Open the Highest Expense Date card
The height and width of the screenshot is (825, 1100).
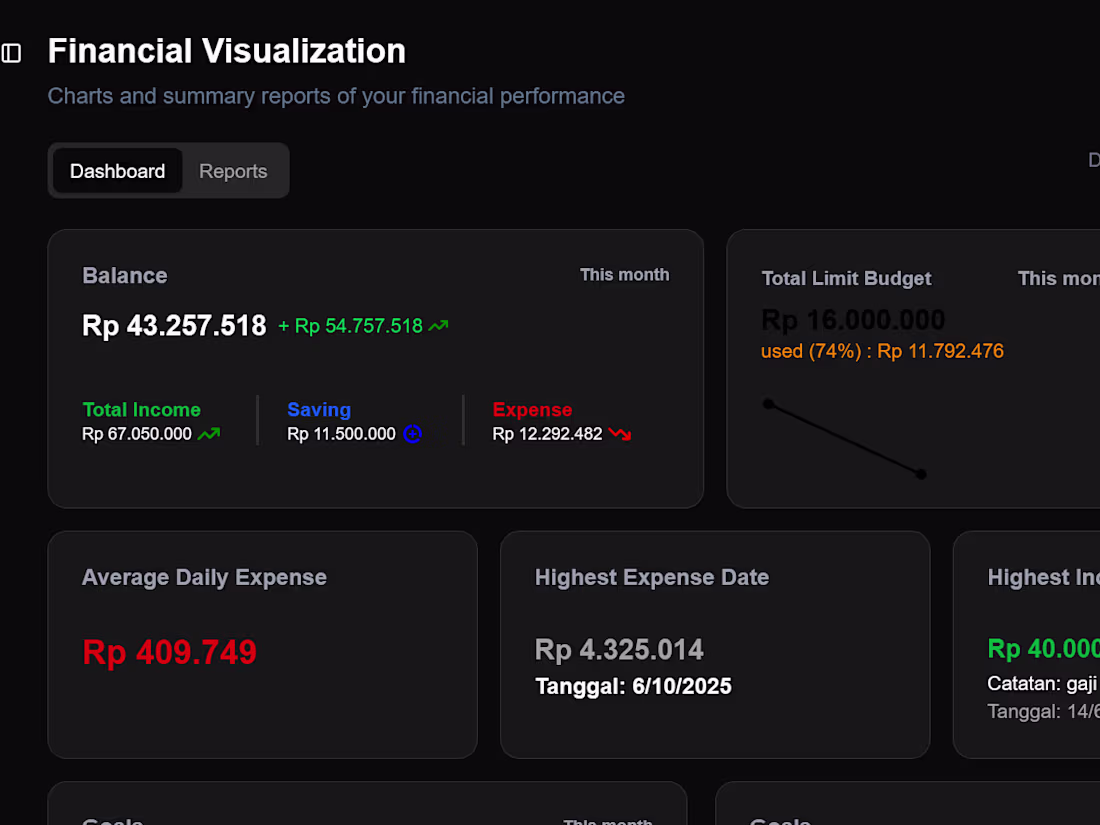click(x=652, y=577)
